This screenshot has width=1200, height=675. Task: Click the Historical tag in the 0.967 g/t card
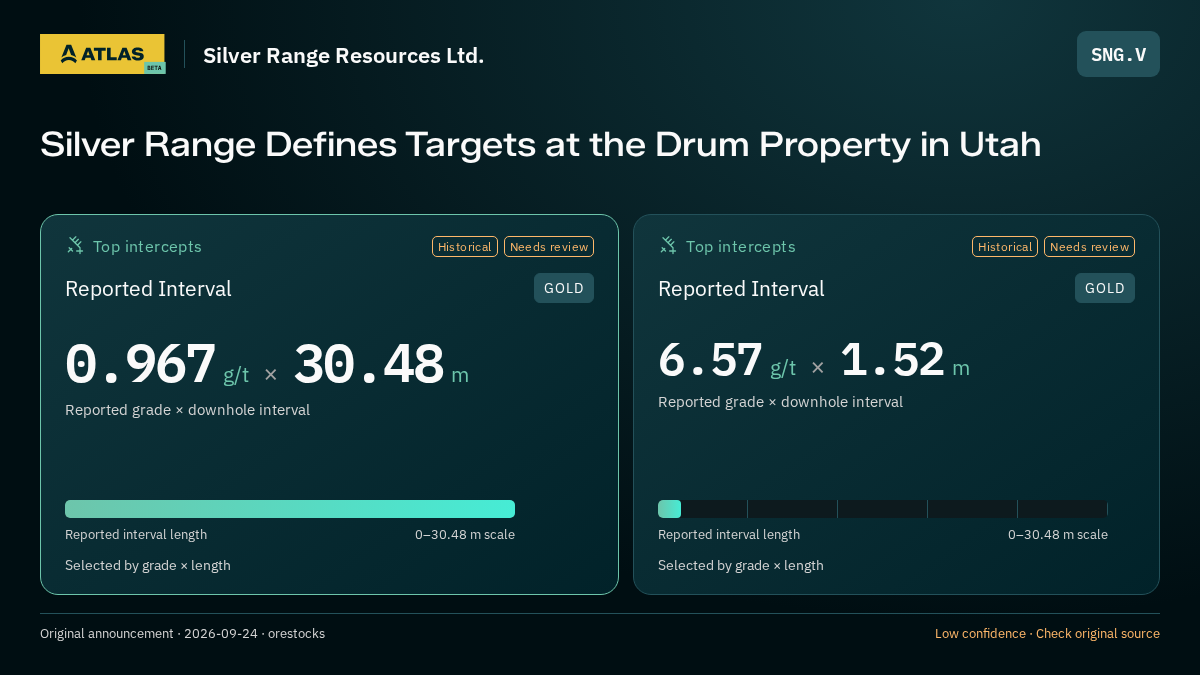click(465, 246)
